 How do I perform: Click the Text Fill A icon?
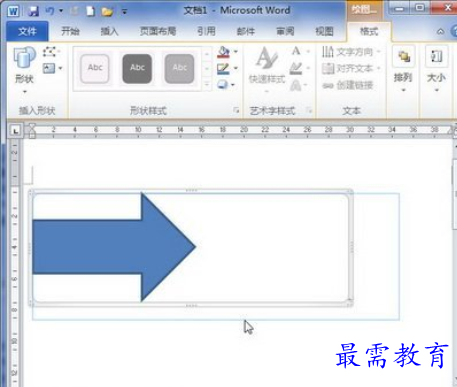(x=296, y=51)
